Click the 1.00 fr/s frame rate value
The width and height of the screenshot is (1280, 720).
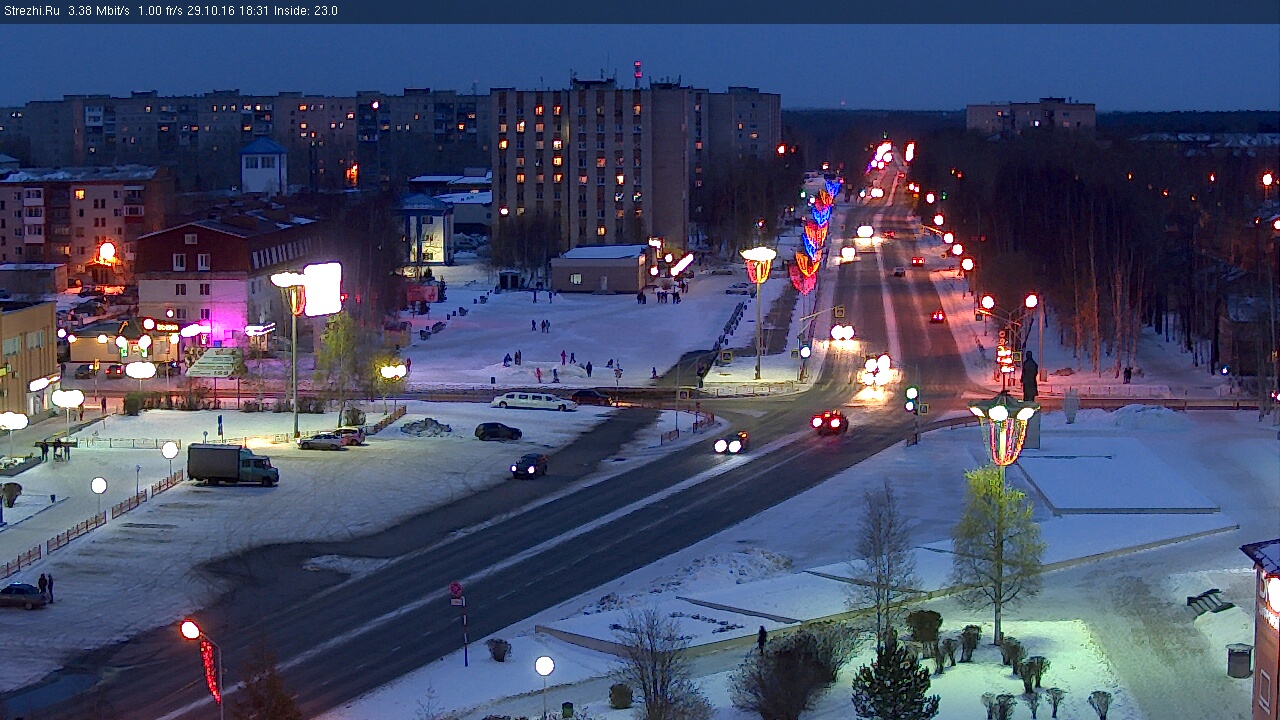point(160,11)
